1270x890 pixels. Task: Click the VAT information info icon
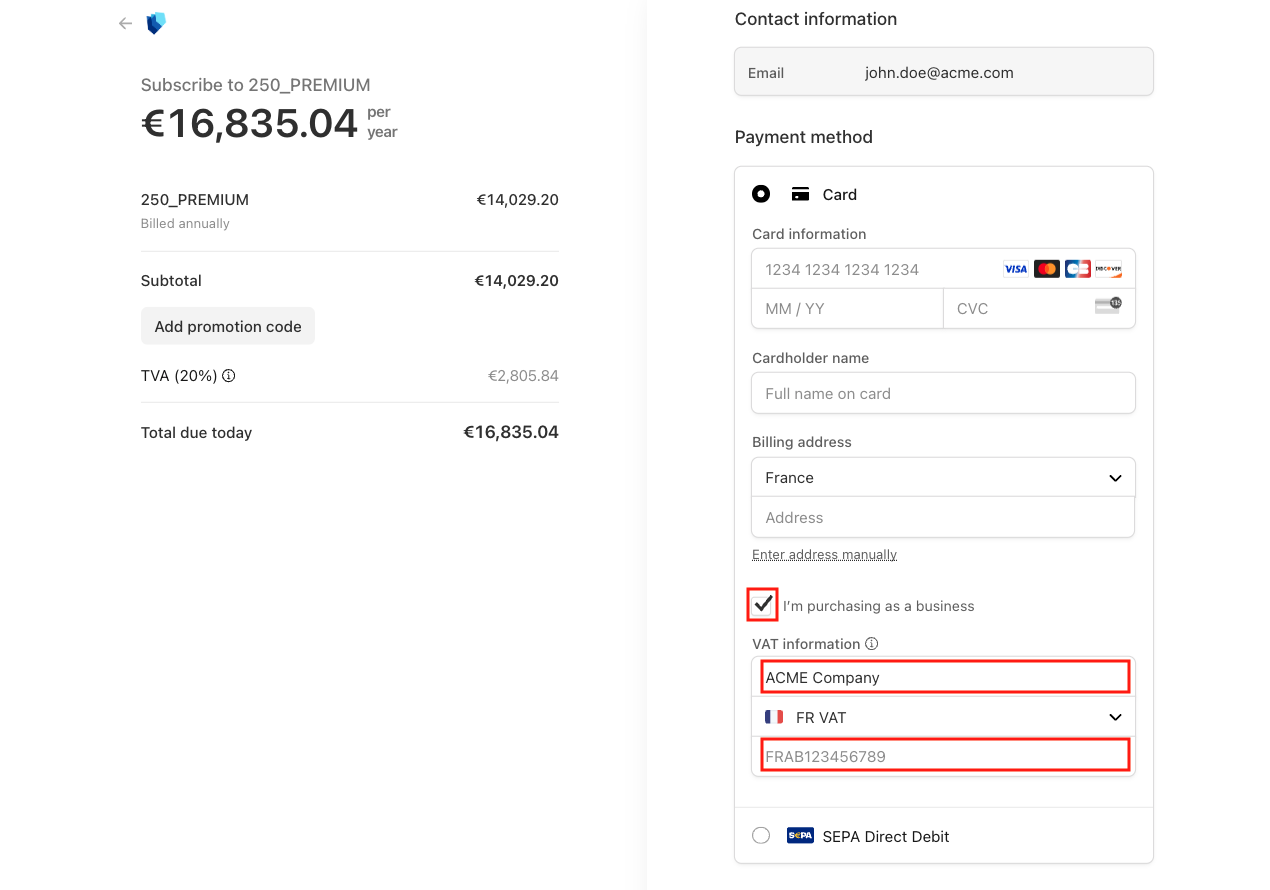point(872,644)
